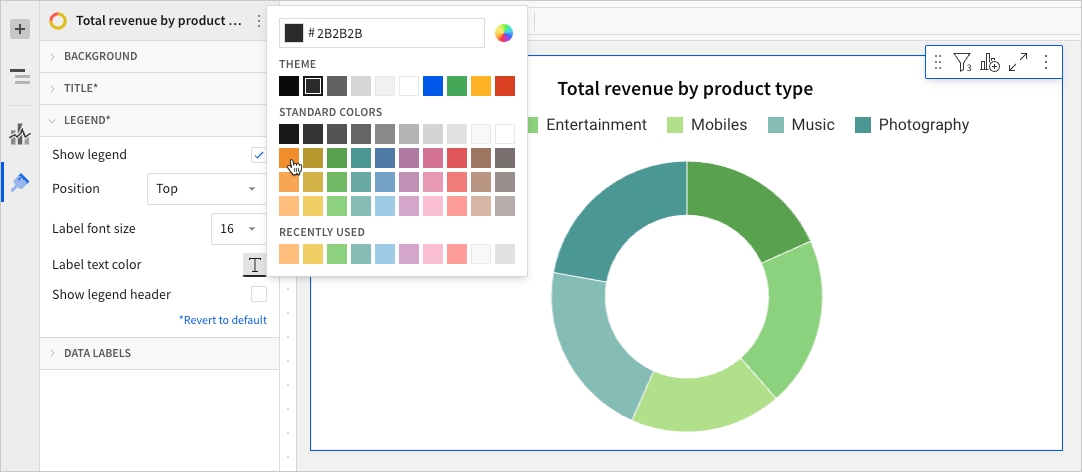Open the filter icon on chart toolbar

(962, 63)
